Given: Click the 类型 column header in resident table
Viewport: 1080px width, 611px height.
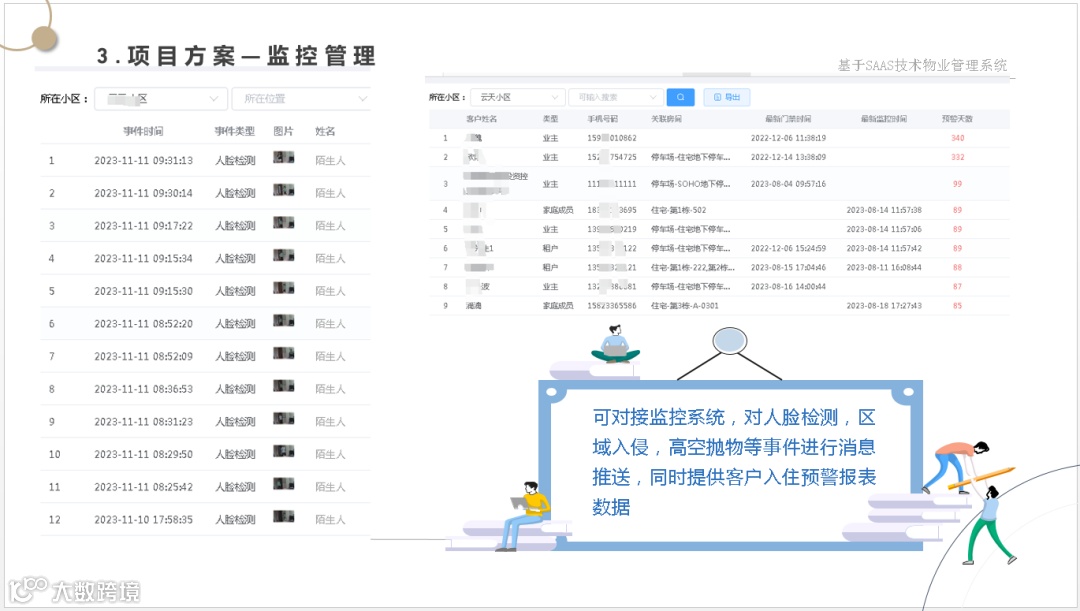Looking at the screenshot, I should [550, 118].
